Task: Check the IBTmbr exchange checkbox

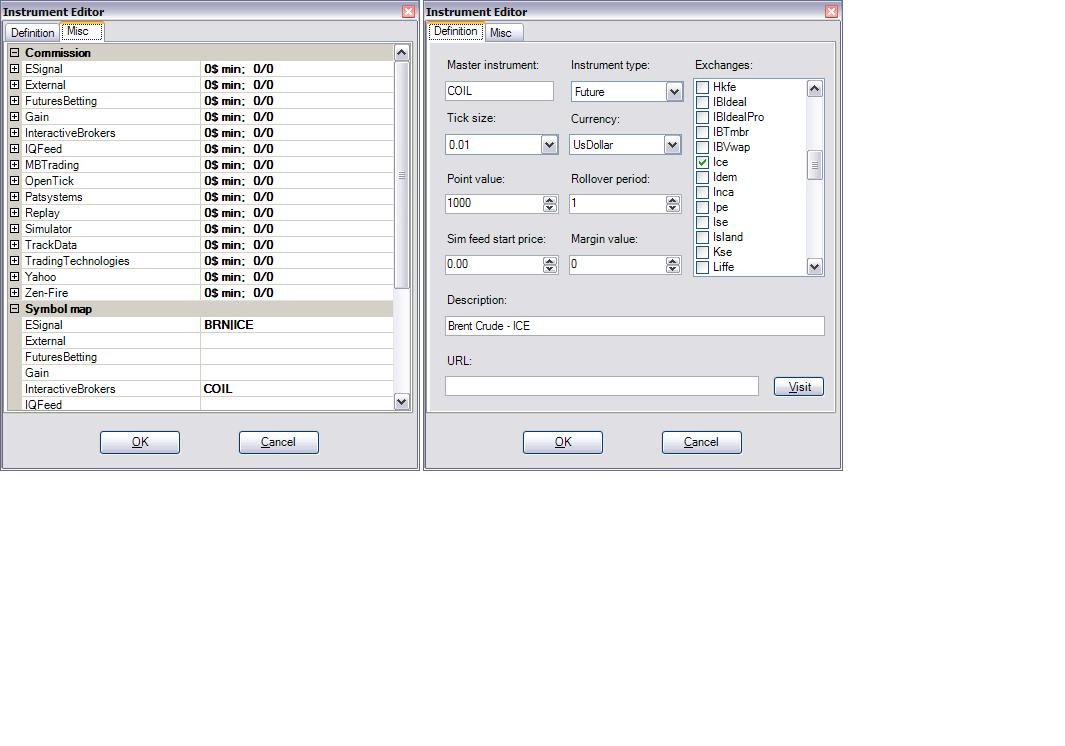Action: point(703,132)
